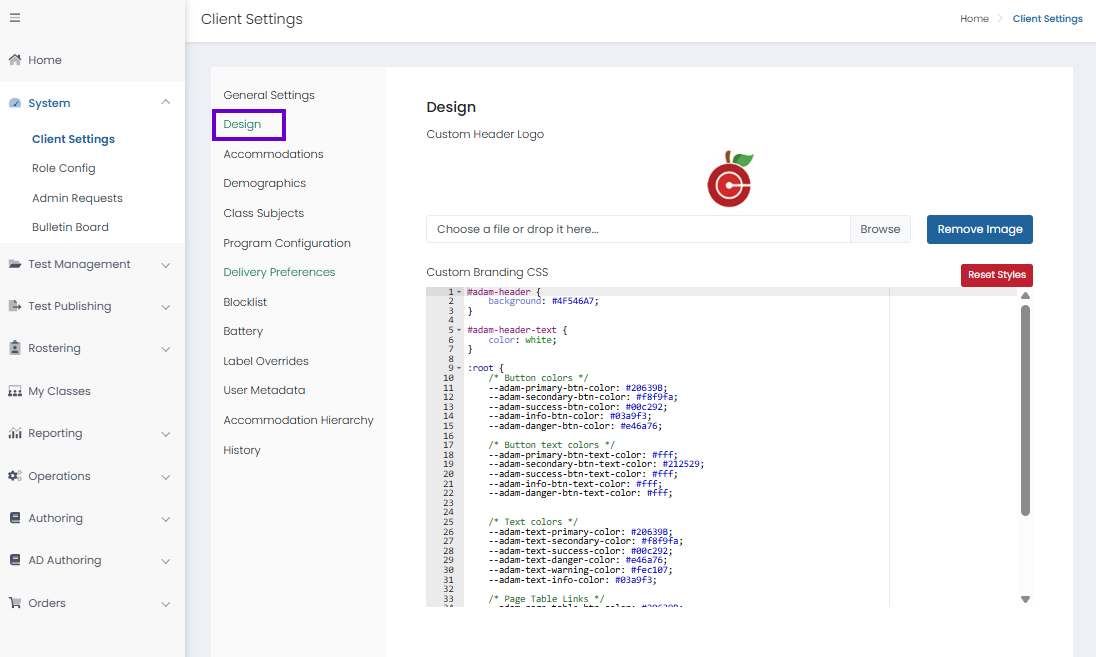Click the CSS editor scroll up arrow
1096x657 pixels.
[x=1025, y=296]
